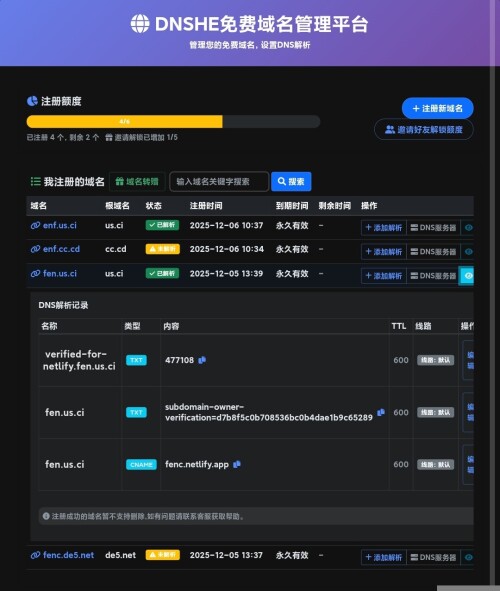Open DNS服务器 settings for enf.cc.cd
Viewport: 500px width, 591px height.
pos(433,252)
